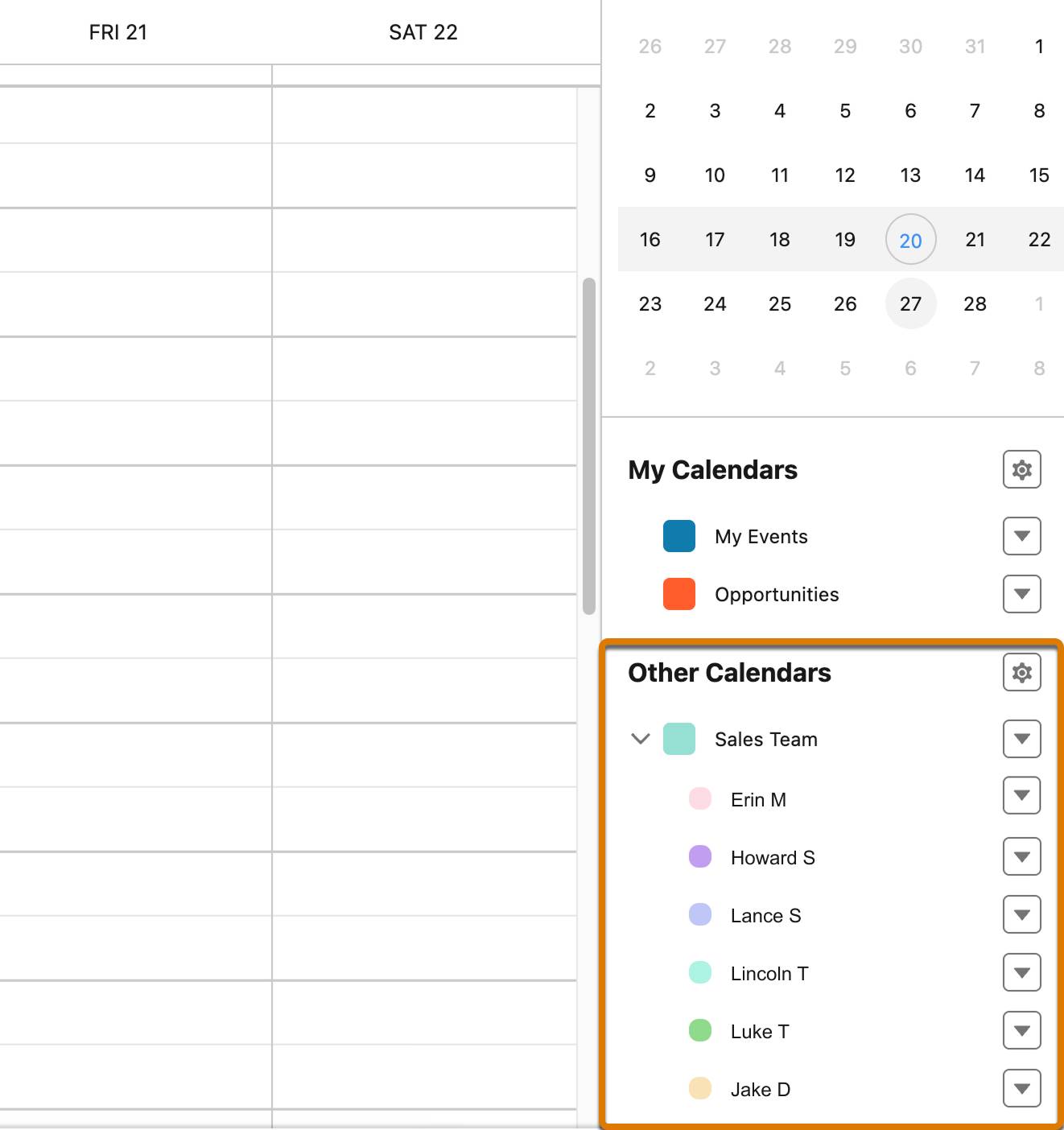Select Friday the 21st column header

click(118, 32)
